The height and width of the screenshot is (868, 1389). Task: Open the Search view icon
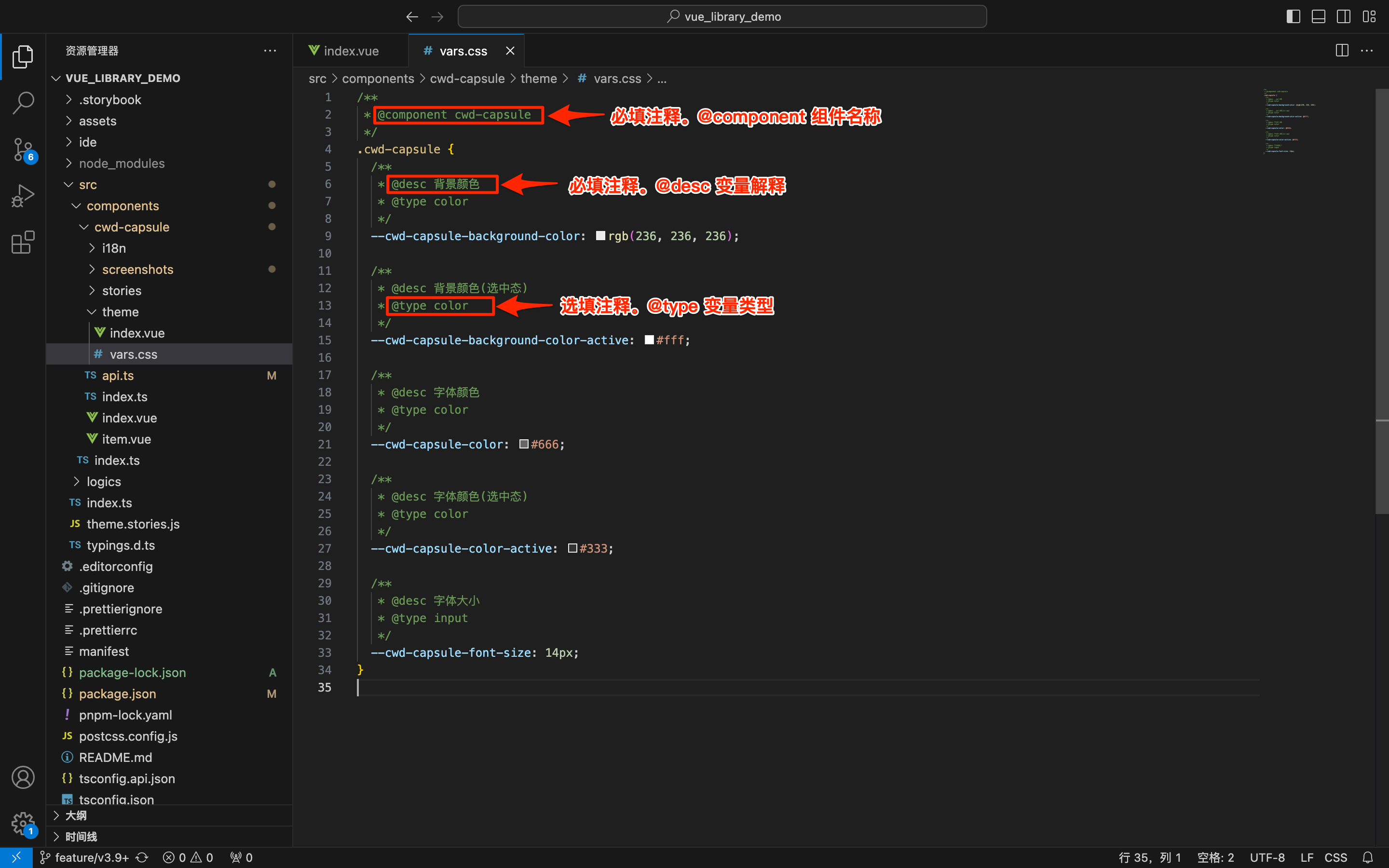(23, 103)
